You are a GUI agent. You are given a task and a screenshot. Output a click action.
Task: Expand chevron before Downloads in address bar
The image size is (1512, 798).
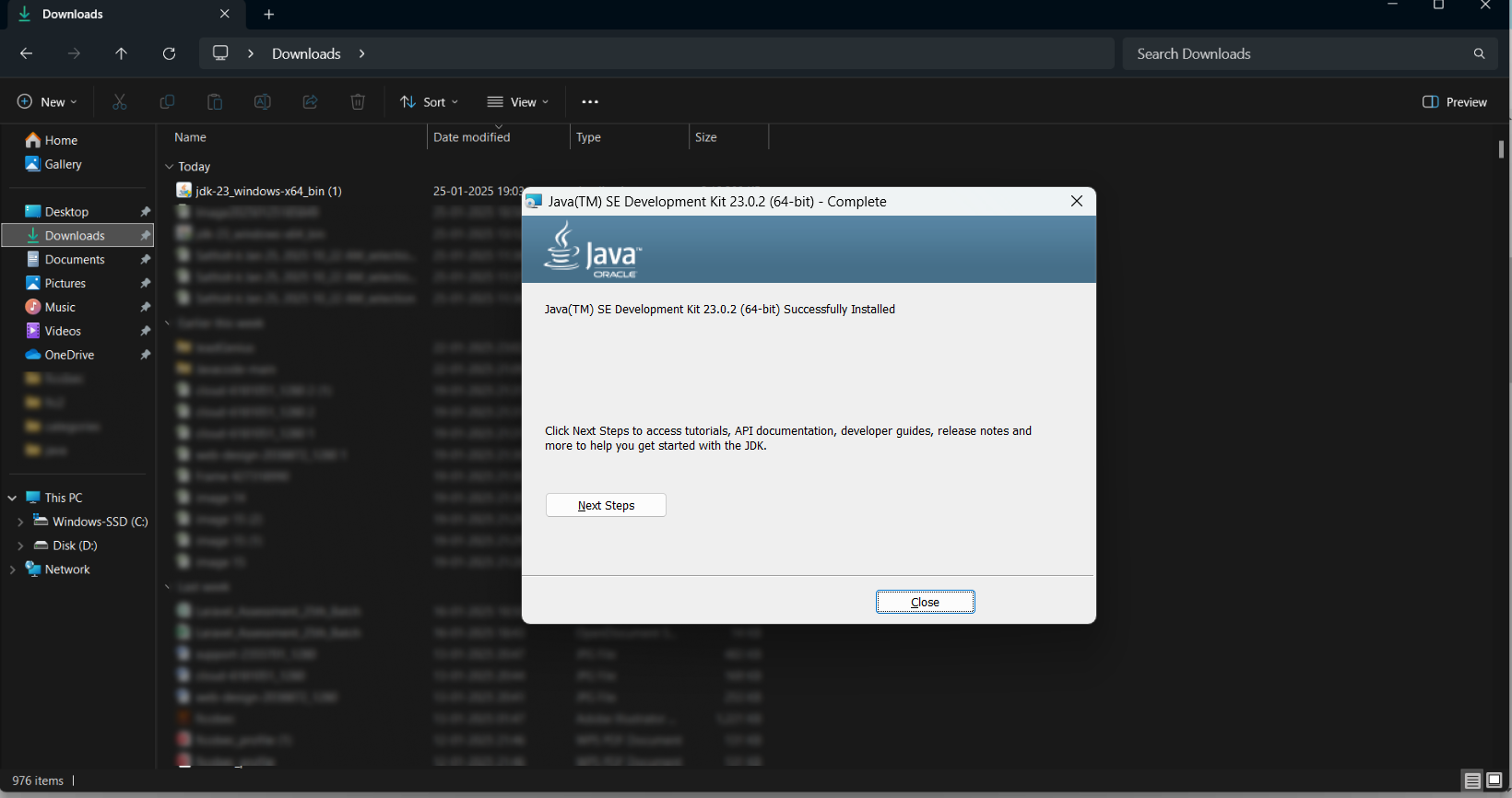click(251, 53)
